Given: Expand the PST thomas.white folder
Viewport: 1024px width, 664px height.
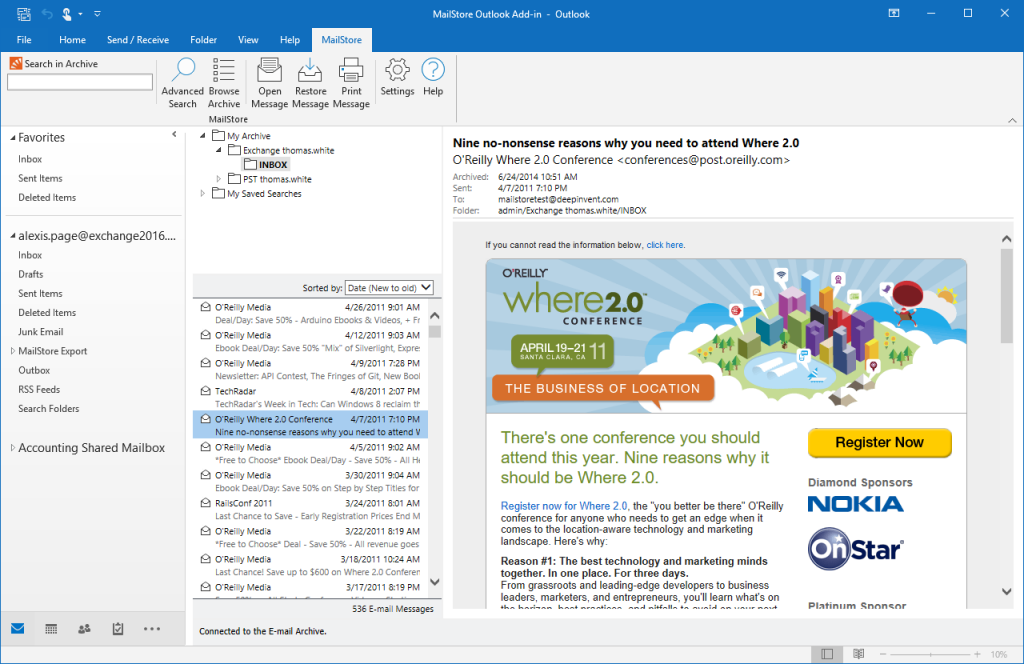Looking at the screenshot, I should [218, 180].
